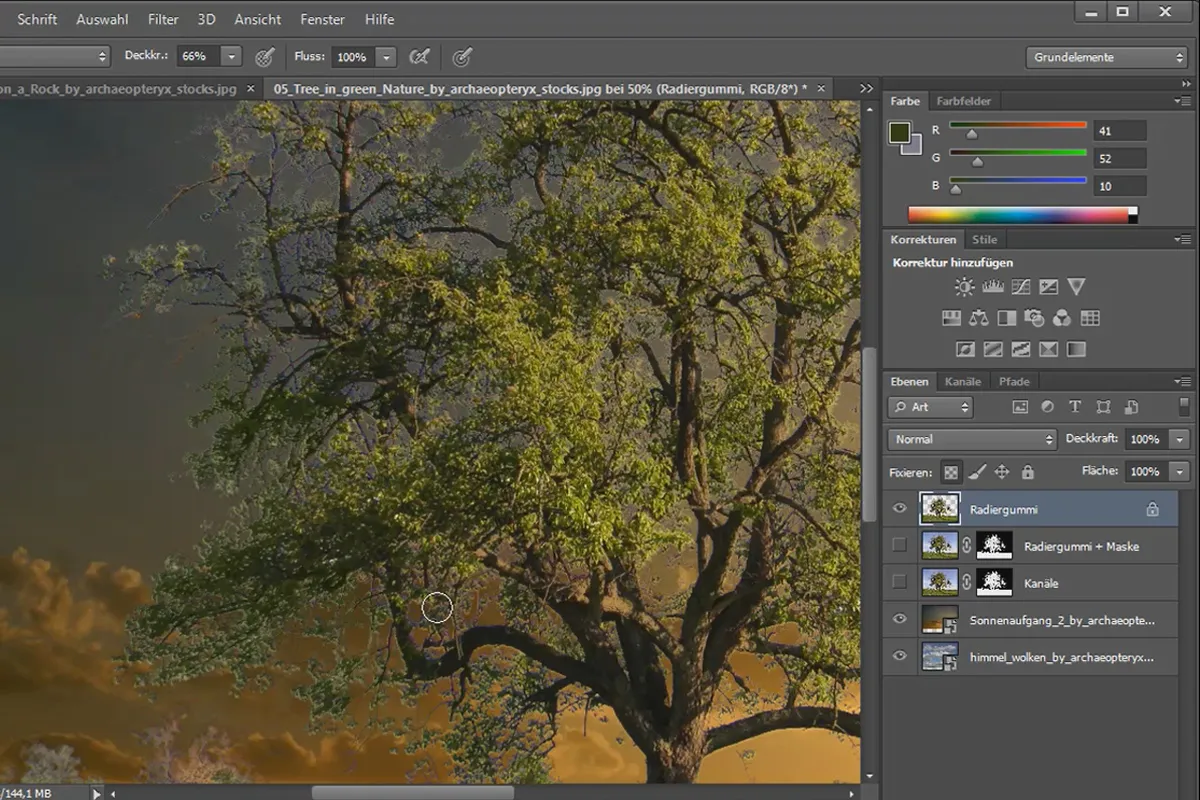Add a Photo Filter adjustment

[1034, 318]
